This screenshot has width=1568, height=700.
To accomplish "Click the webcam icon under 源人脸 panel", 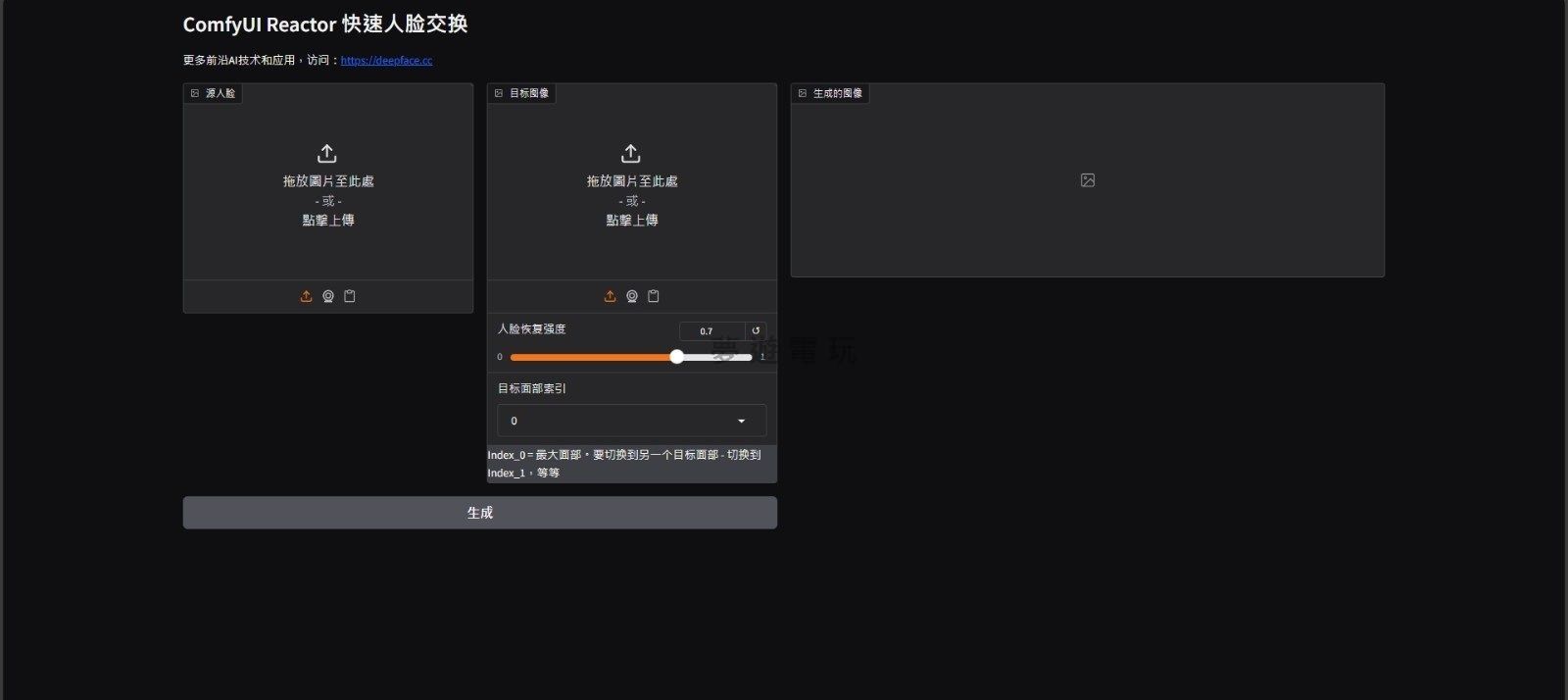I will click(328, 296).
